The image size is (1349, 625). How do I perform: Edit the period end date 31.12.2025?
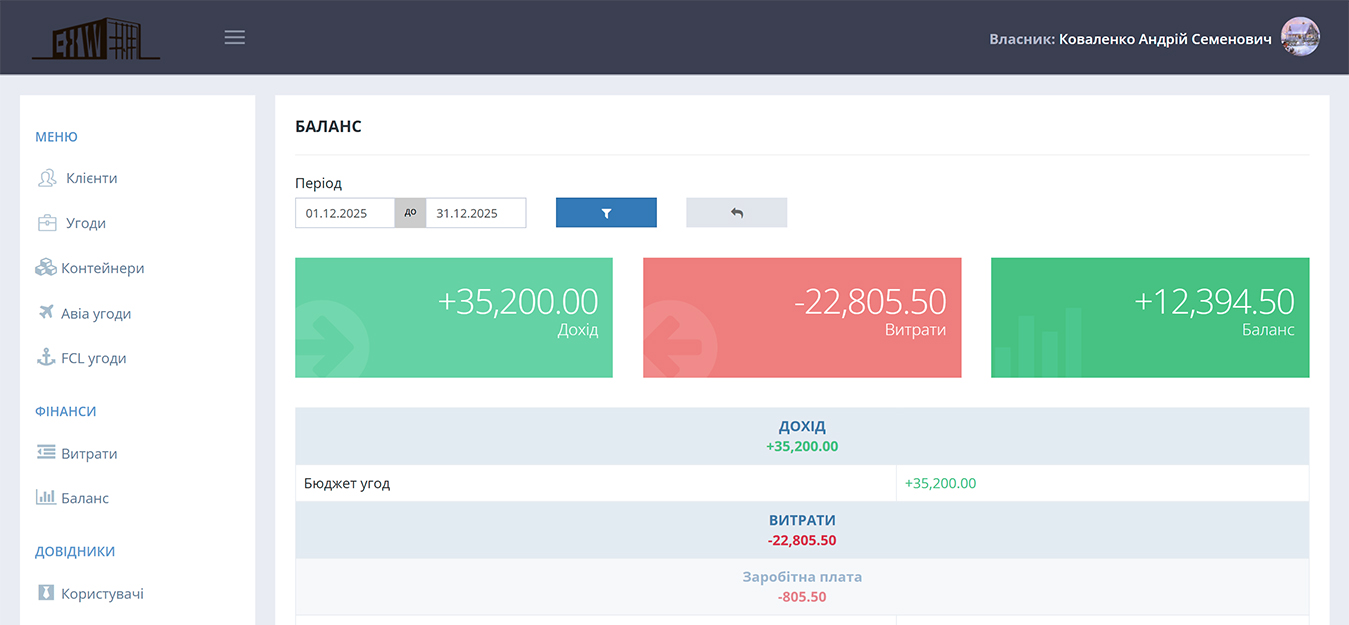tap(475, 213)
